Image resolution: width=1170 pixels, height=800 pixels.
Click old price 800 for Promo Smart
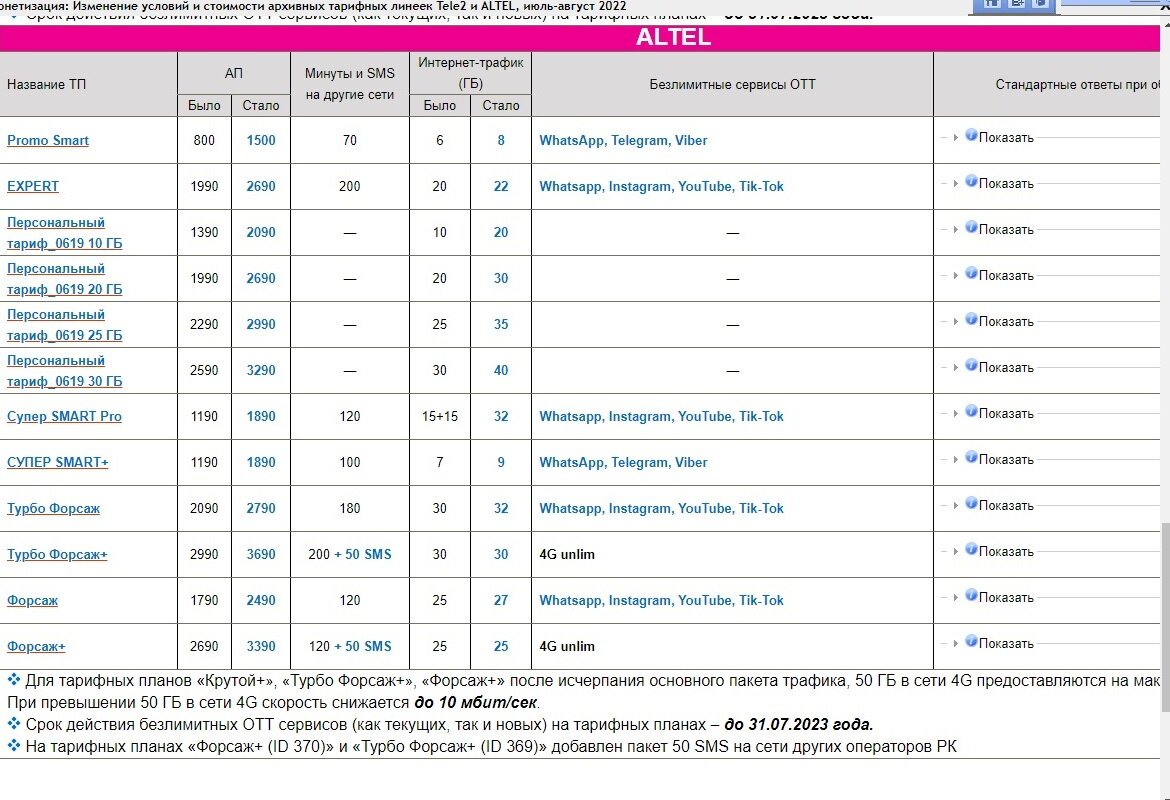click(x=204, y=140)
